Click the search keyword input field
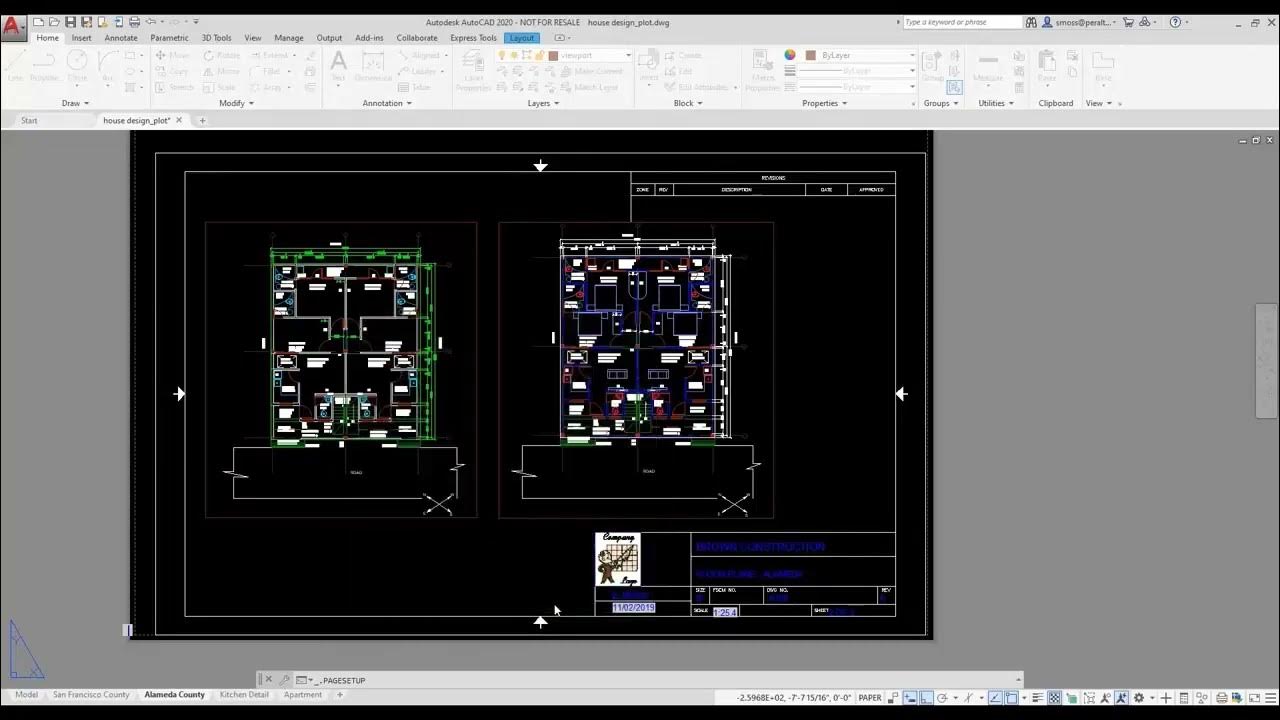The image size is (1280, 720). [x=961, y=22]
